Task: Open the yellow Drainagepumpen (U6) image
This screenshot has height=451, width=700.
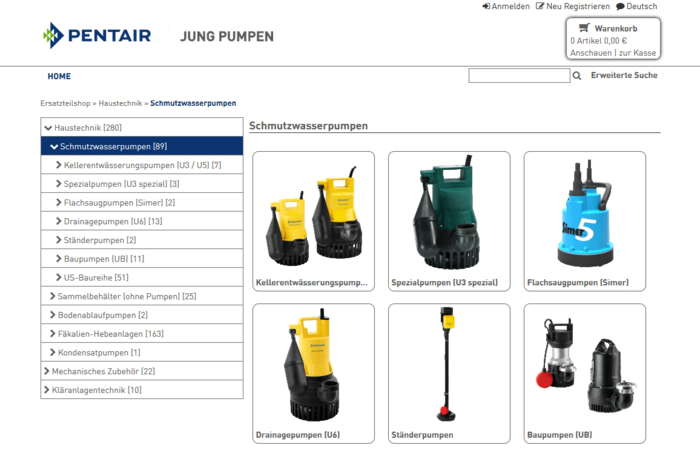Action: pos(313,364)
